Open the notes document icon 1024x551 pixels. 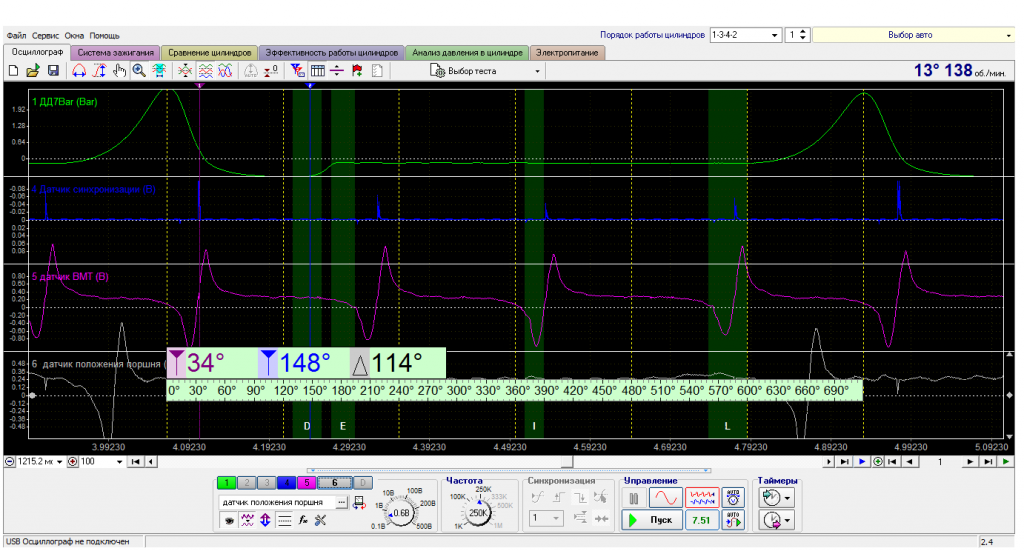click(377, 71)
